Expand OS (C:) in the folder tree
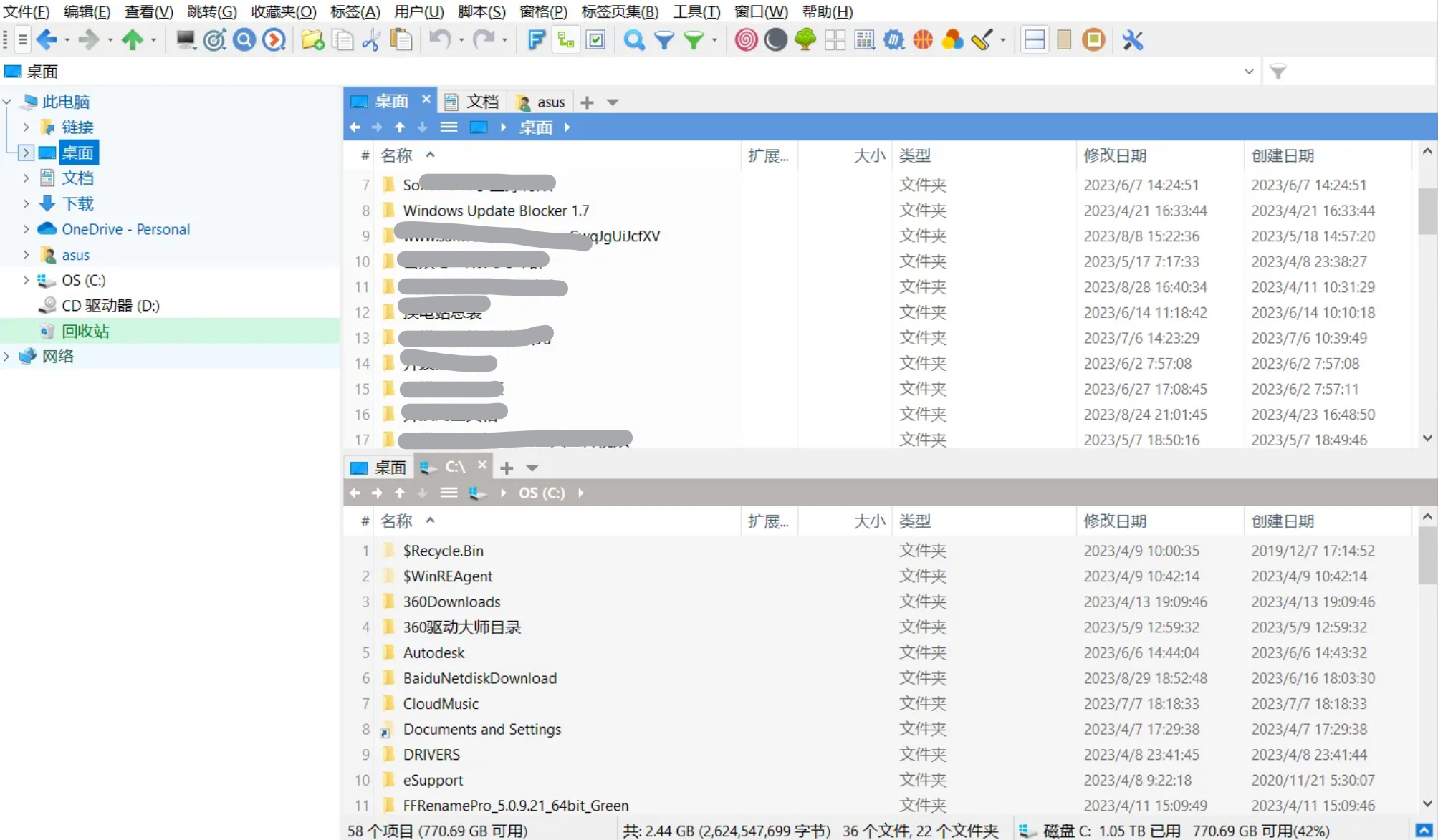 [x=26, y=280]
